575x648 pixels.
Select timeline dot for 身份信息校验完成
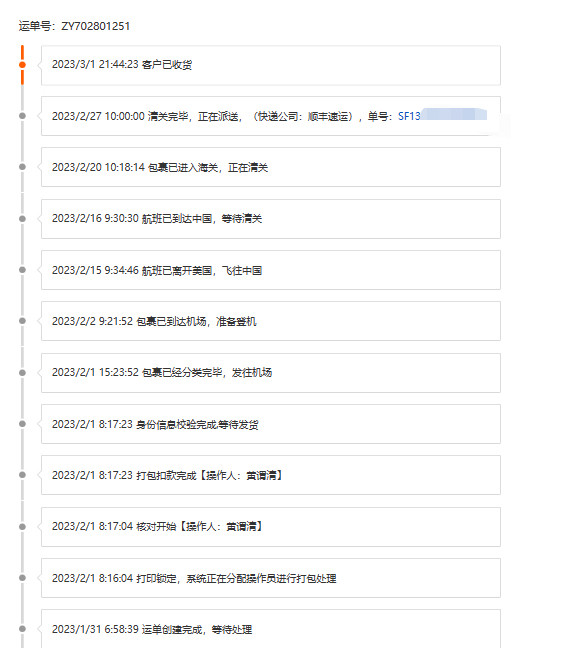click(x=22, y=424)
